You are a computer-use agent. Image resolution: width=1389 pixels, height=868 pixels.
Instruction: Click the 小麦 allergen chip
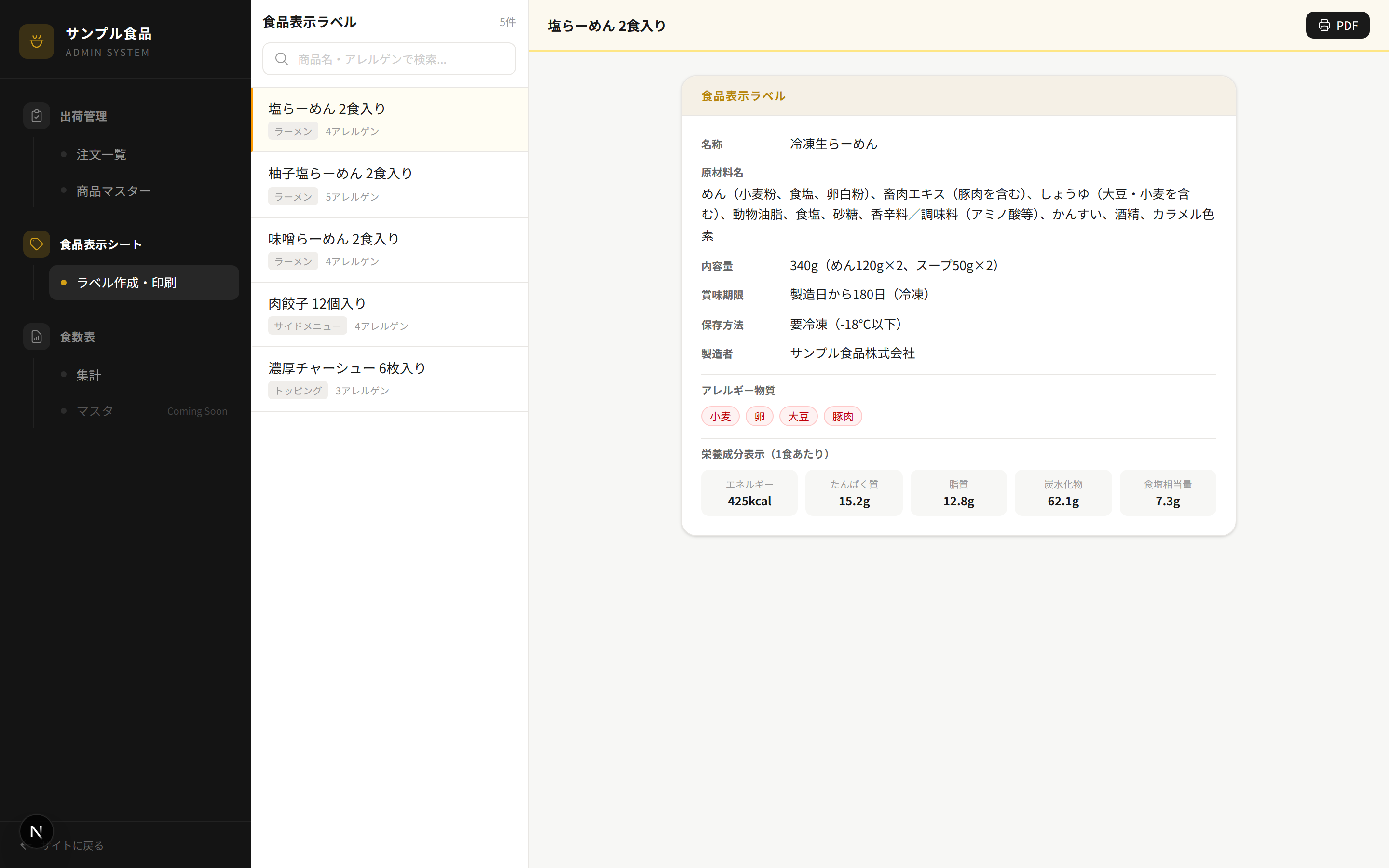click(721, 416)
